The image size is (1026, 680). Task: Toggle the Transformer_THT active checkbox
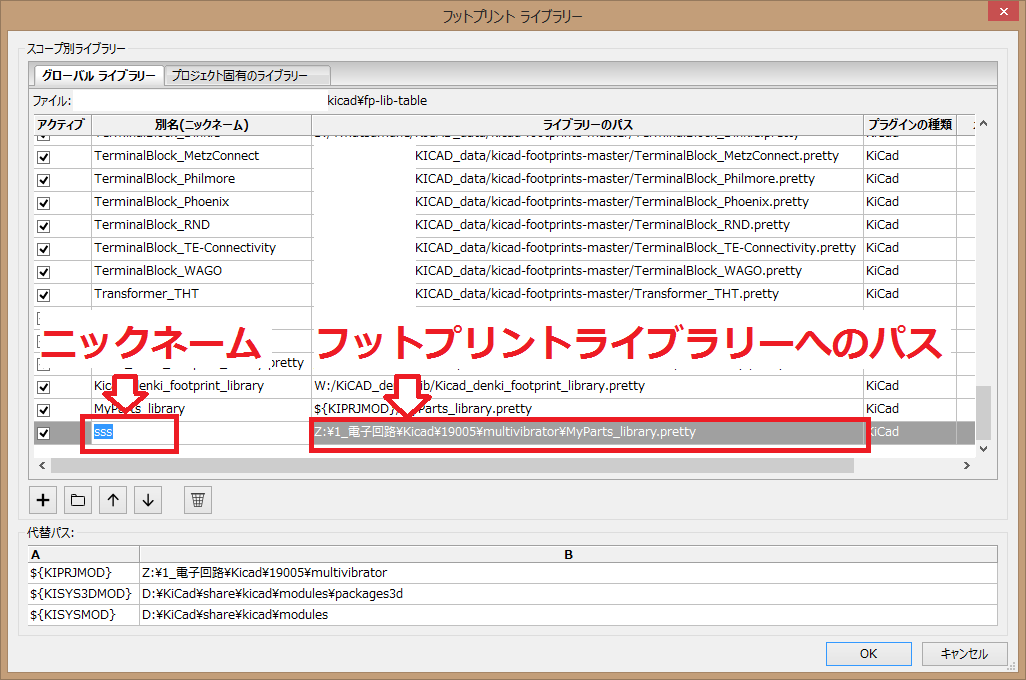pos(42,293)
